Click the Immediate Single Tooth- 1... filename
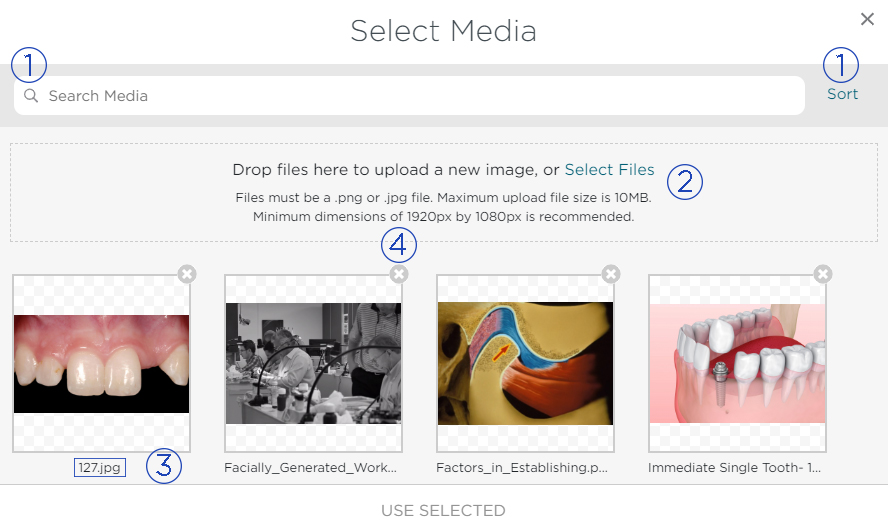 click(x=734, y=467)
